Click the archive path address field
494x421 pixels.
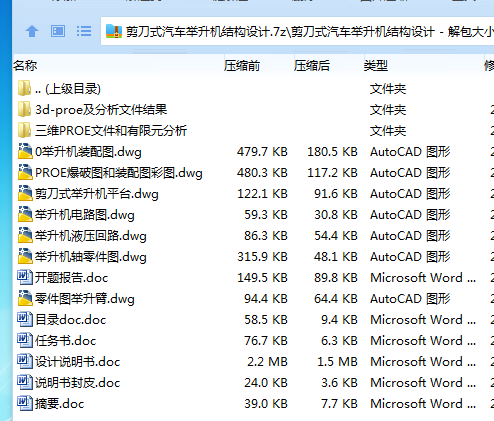coord(297,31)
